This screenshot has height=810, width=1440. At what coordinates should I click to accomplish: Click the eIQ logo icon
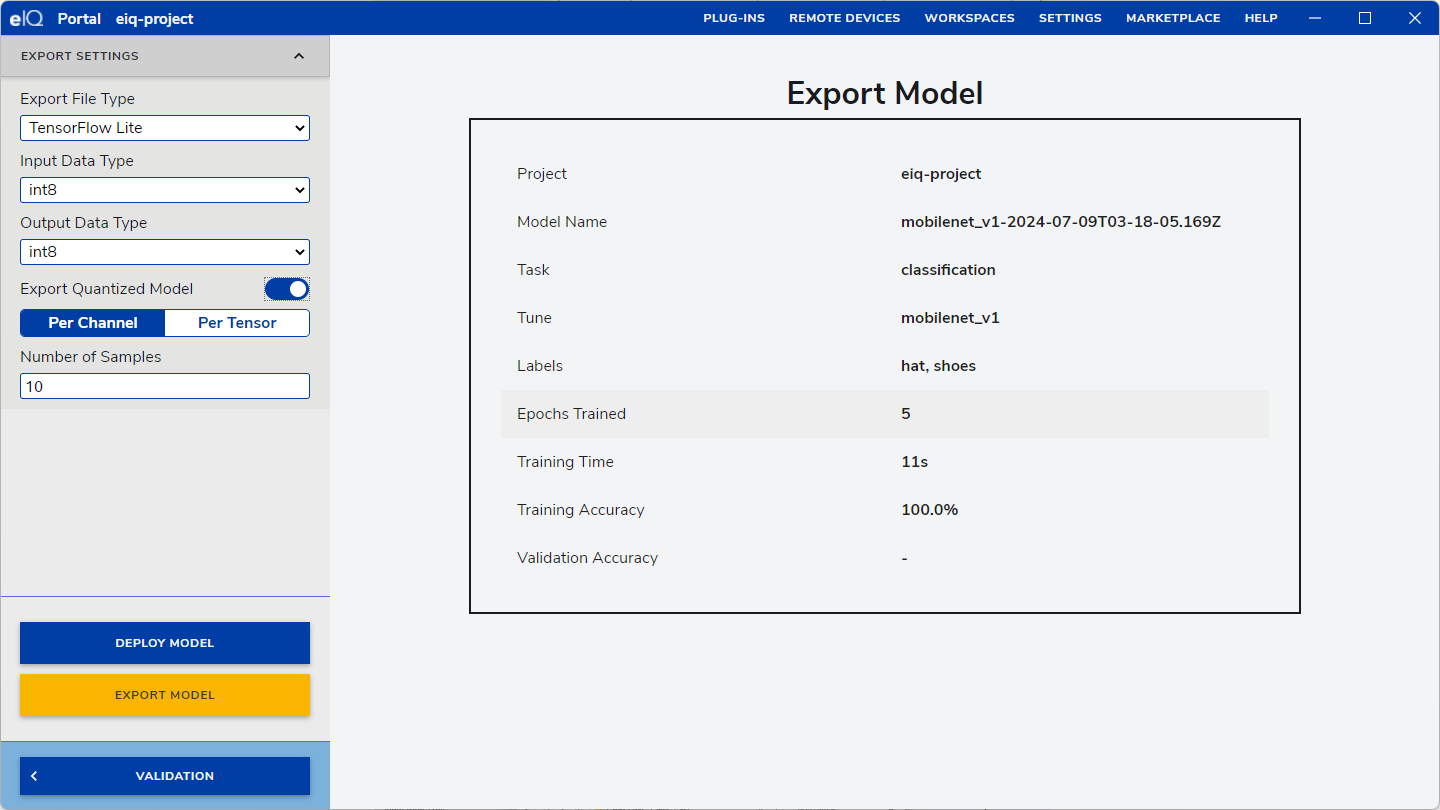coord(27,18)
